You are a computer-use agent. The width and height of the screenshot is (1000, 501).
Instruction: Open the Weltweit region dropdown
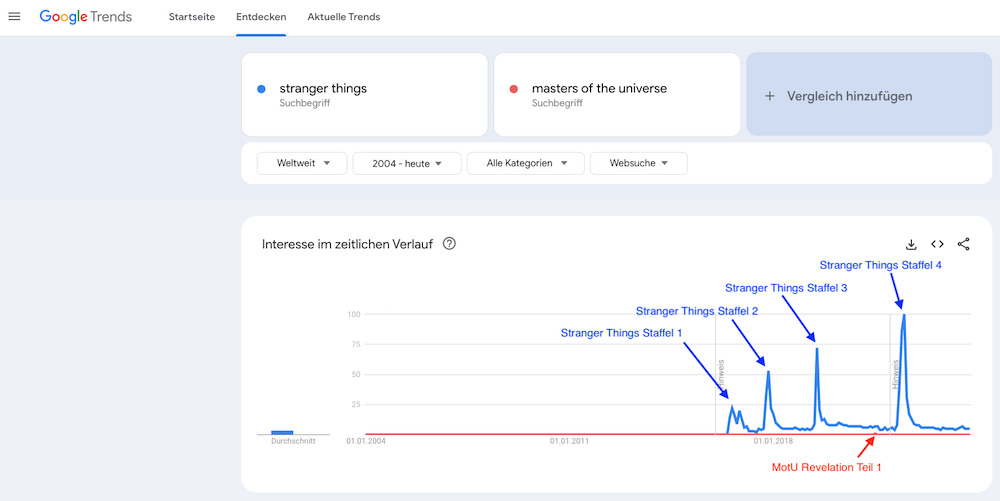click(x=302, y=163)
